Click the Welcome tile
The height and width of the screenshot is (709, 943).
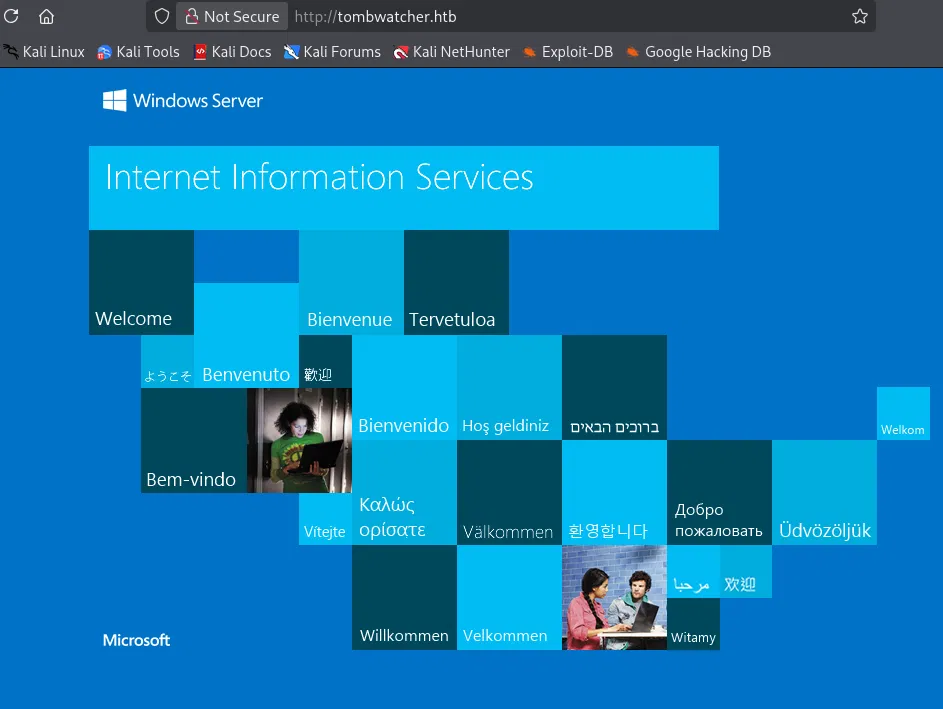[141, 282]
